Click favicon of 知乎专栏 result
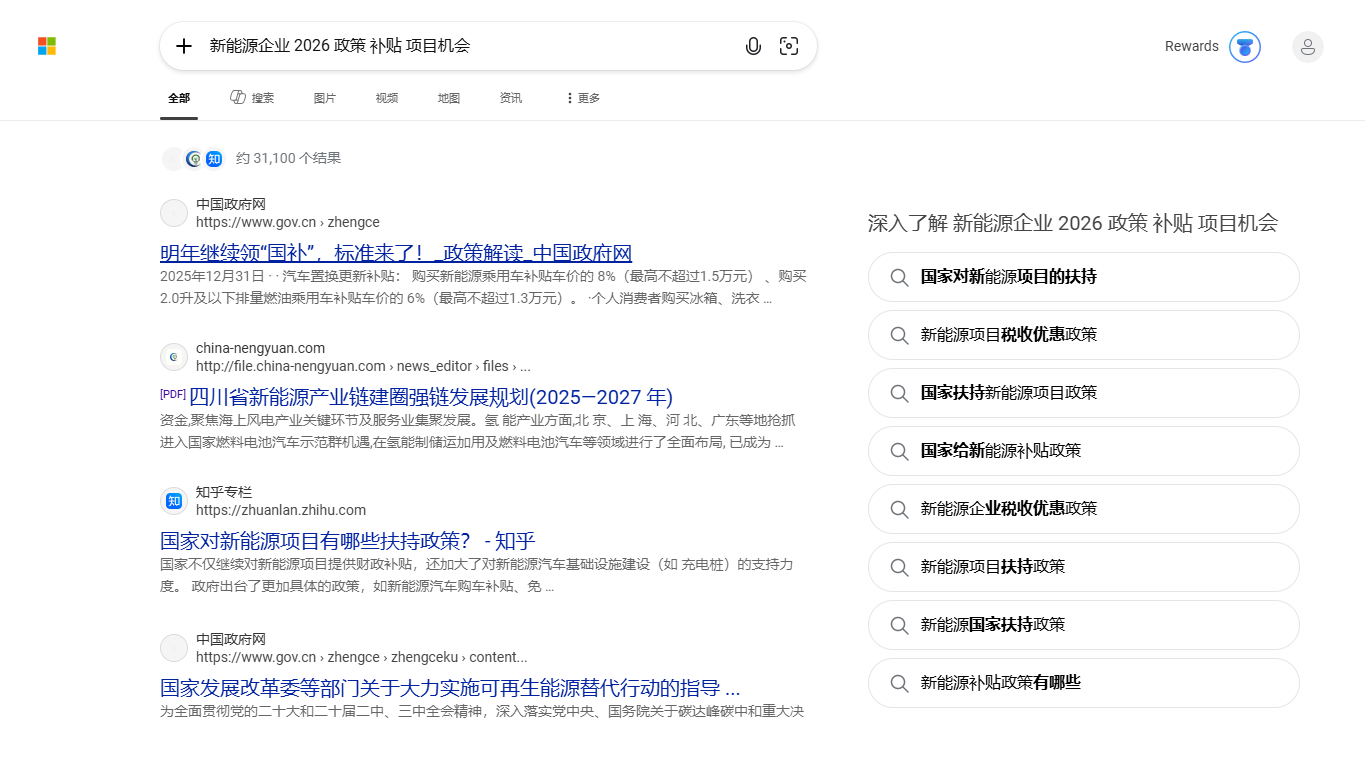Image resolution: width=1365 pixels, height=768 pixels. (x=174, y=501)
